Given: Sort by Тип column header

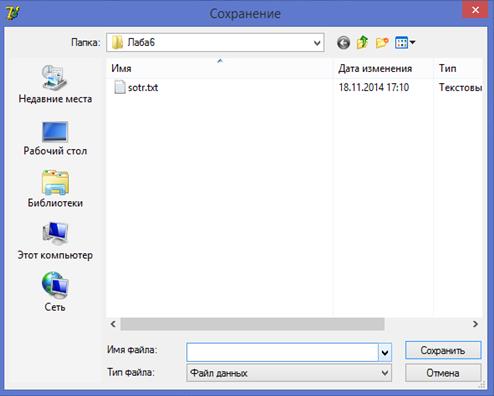Looking at the screenshot, I should pos(458,68).
